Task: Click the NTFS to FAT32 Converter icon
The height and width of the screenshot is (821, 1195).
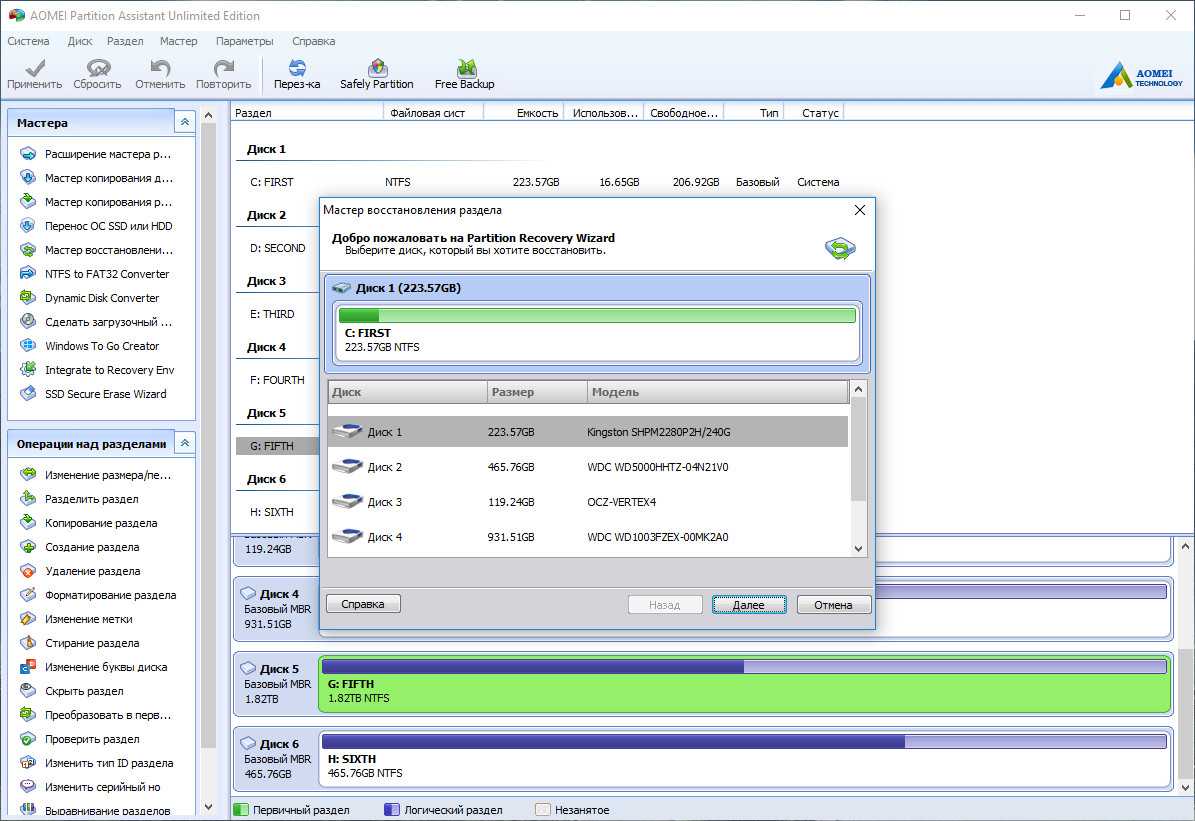Action: tap(28, 274)
